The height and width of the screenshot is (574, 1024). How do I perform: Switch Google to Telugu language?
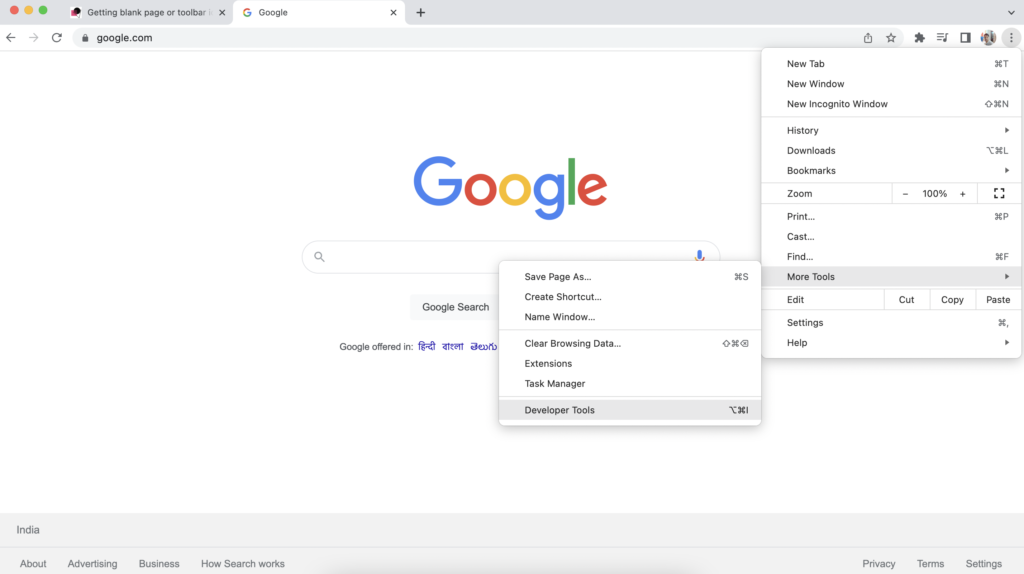click(483, 347)
